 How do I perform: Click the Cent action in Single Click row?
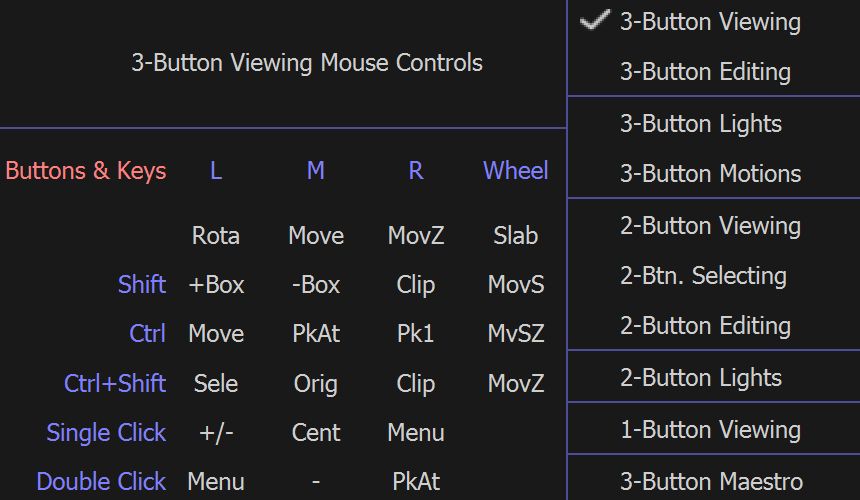tap(316, 433)
